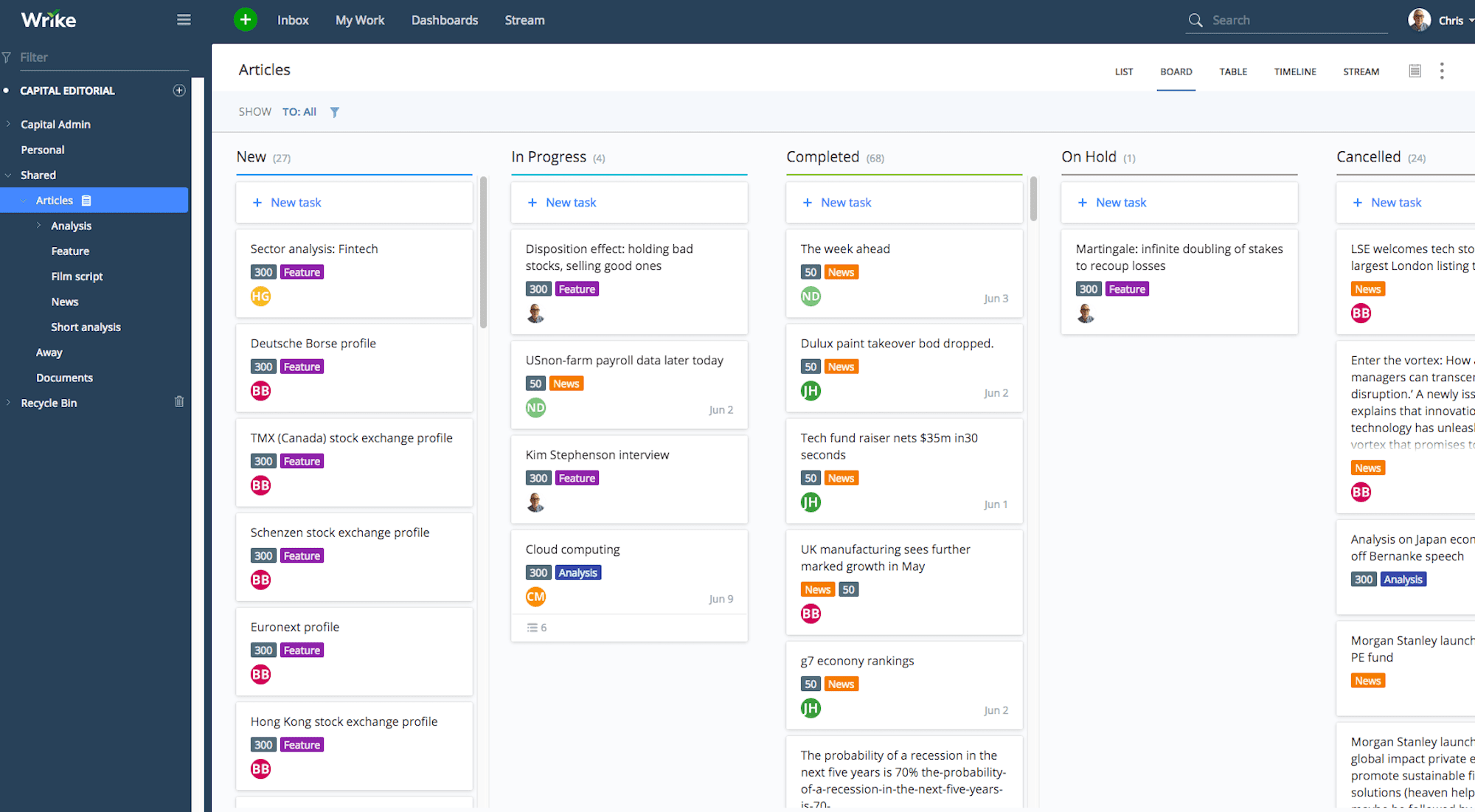
Task: Add new task in Completed column
Action: tap(836, 202)
